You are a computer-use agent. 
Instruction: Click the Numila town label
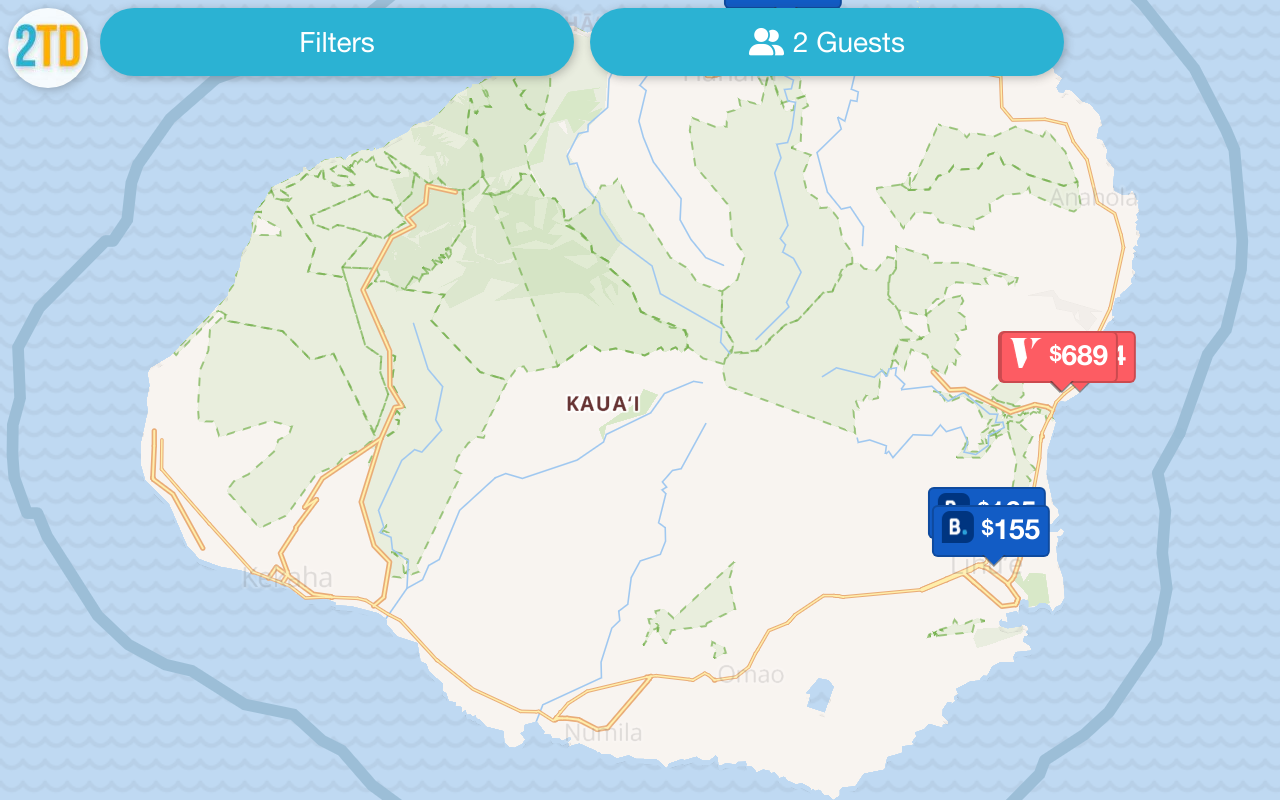click(x=603, y=733)
